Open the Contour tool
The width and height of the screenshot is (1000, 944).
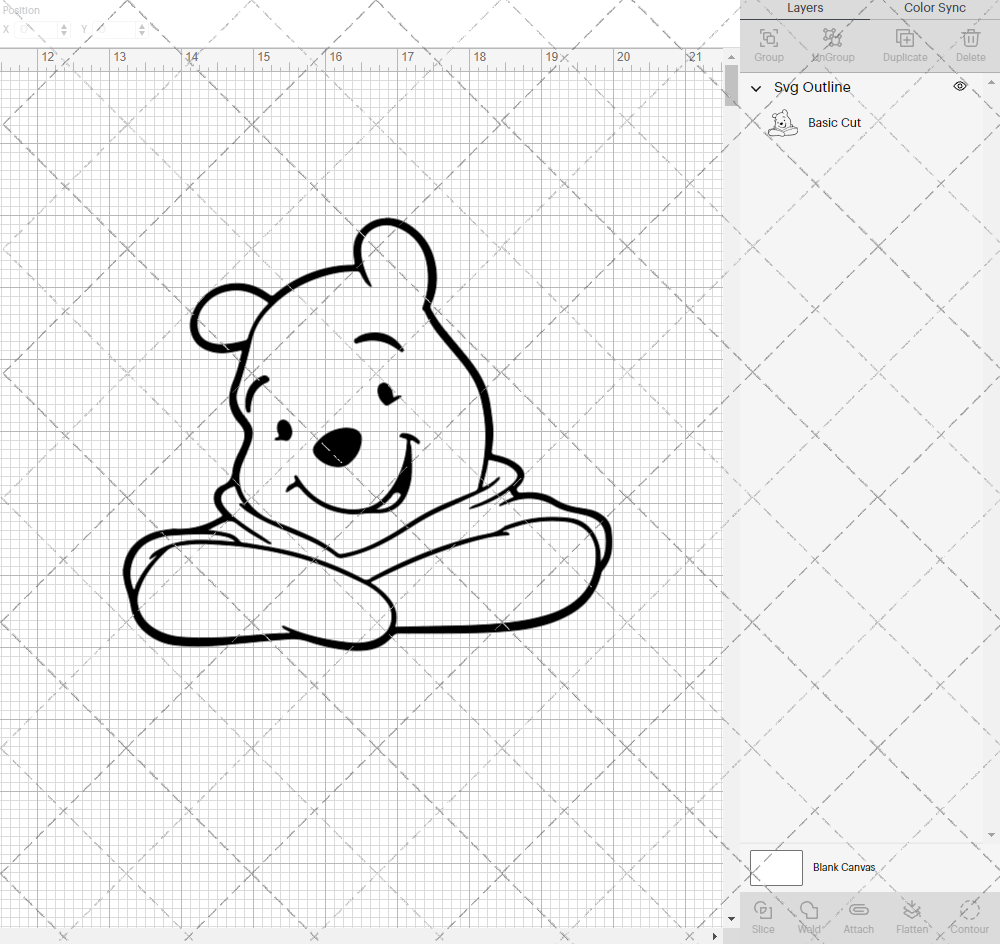pos(969,917)
